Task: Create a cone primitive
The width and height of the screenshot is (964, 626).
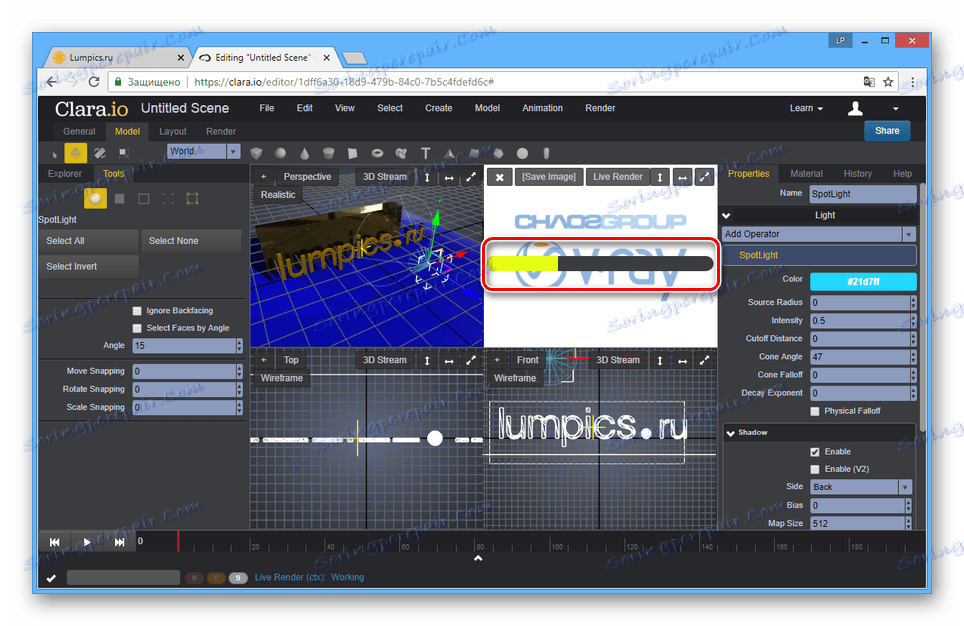Action: point(304,153)
